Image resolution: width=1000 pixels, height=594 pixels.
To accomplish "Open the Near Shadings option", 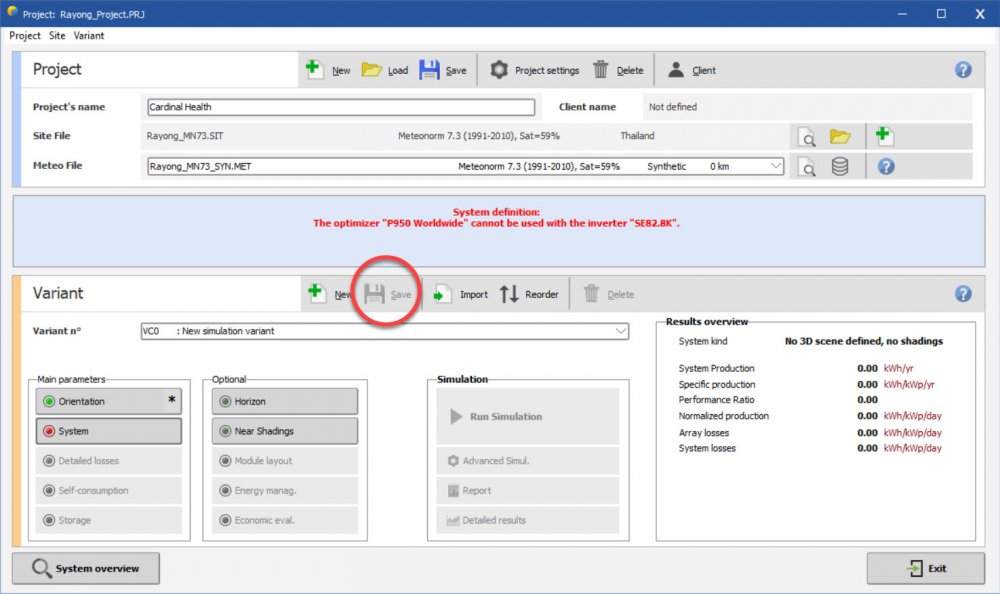I will (x=284, y=431).
